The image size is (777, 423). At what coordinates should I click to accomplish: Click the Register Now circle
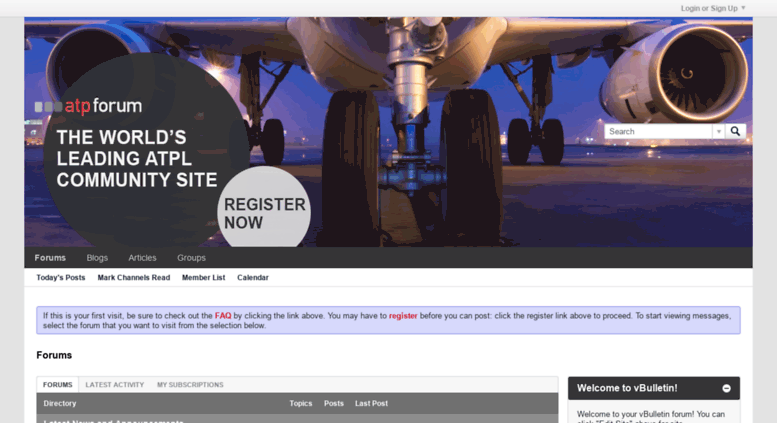(x=264, y=207)
